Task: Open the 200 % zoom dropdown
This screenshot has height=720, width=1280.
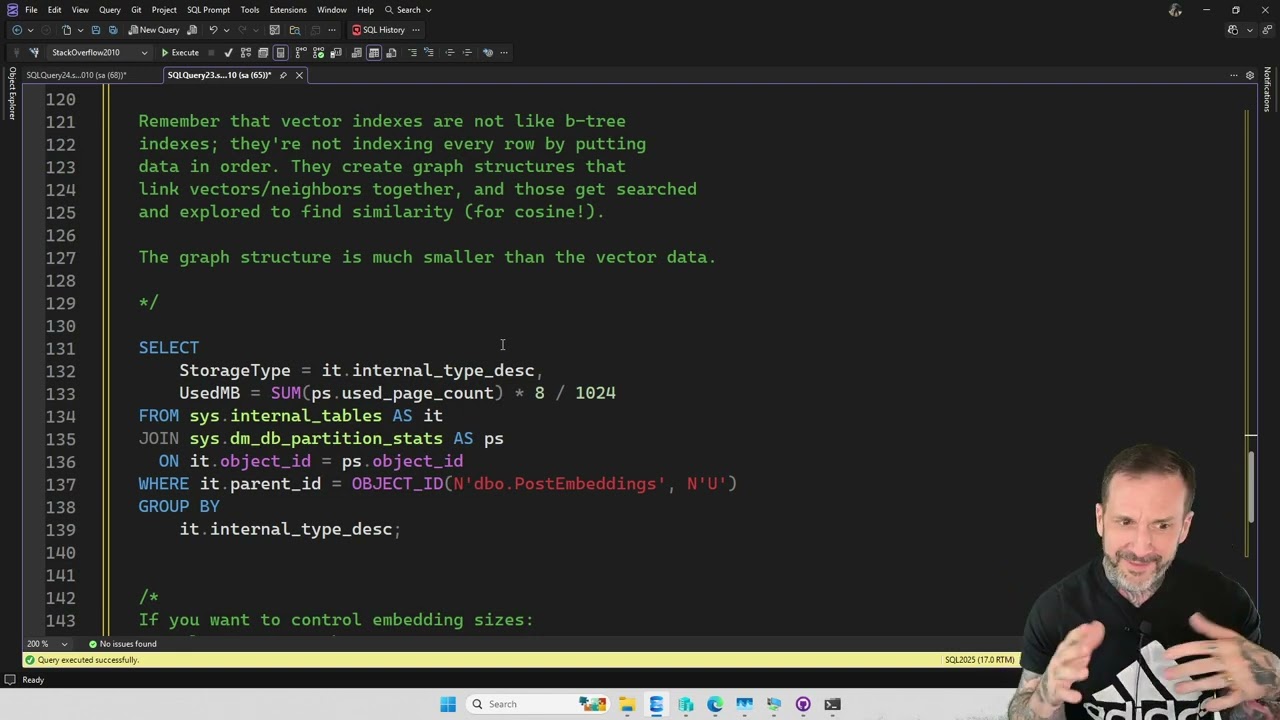Action: (48, 644)
